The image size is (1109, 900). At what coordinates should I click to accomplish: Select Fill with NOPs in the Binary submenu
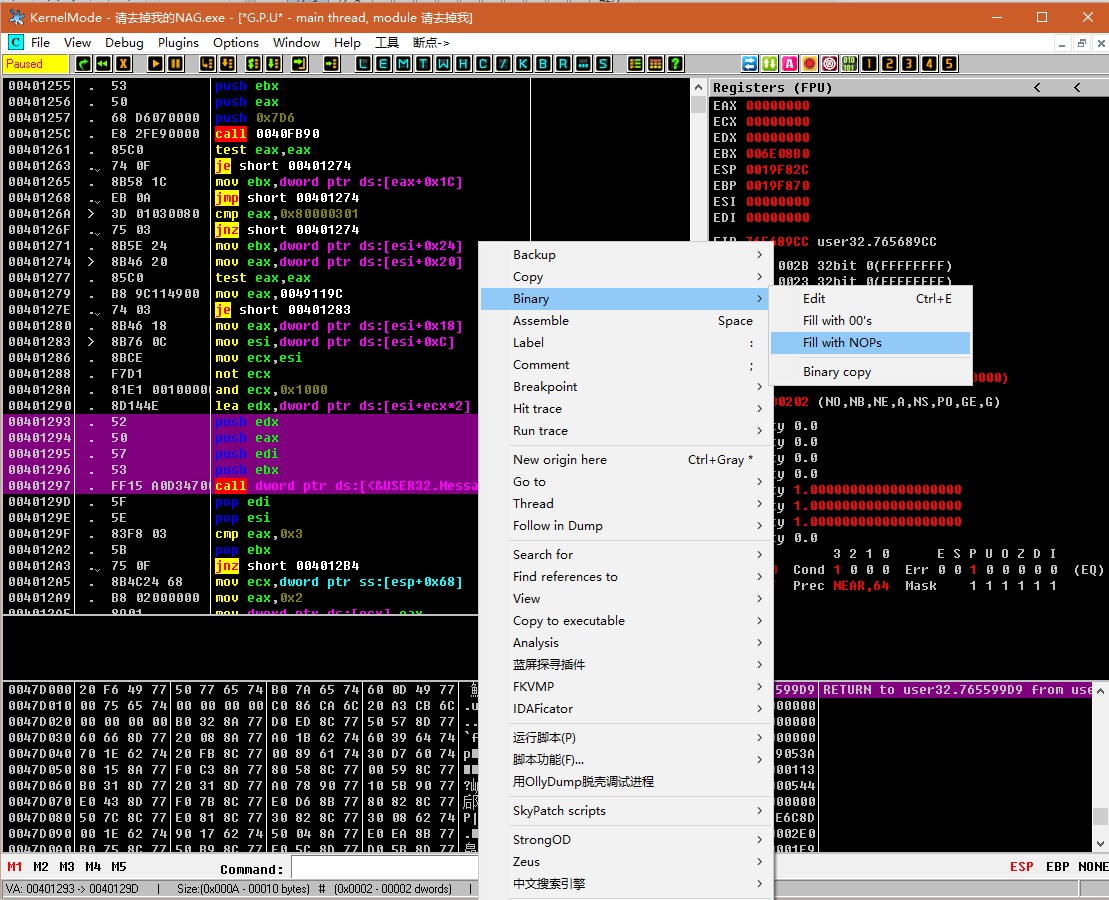[871, 342]
